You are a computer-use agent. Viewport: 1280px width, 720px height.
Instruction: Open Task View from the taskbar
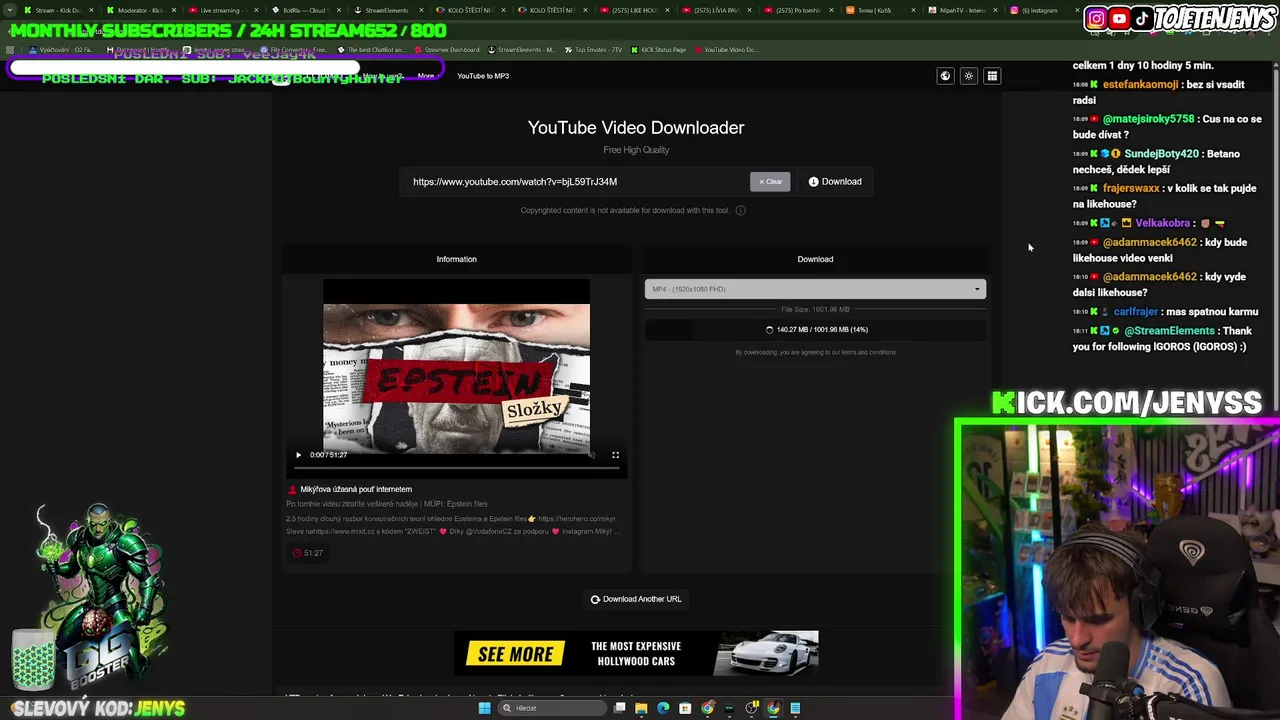pyautogui.click(x=620, y=708)
